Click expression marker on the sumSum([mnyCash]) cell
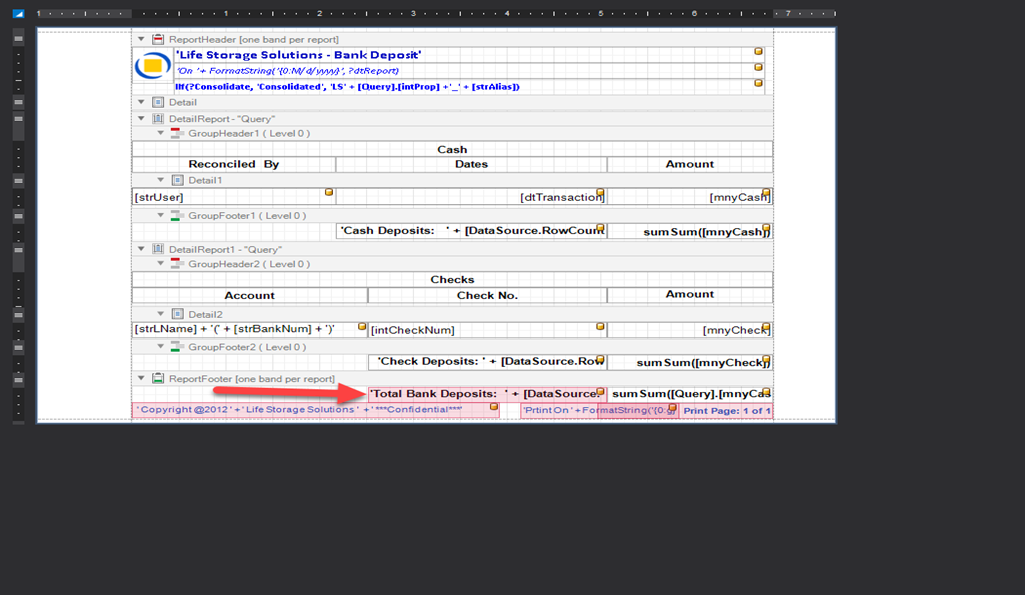Image resolution: width=1025 pixels, height=595 pixels. coord(766,228)
